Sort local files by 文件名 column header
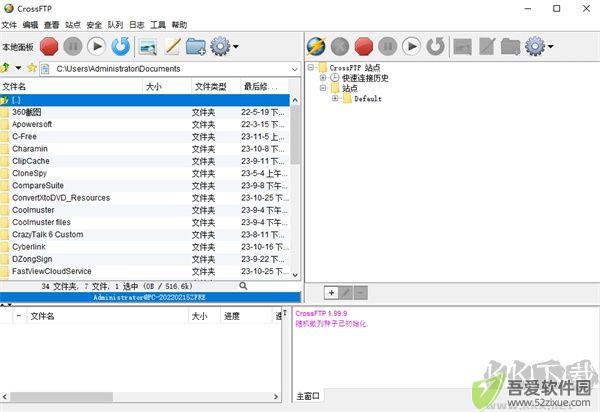The width and height of the screenshot is (600, 412). pos(71,86)
